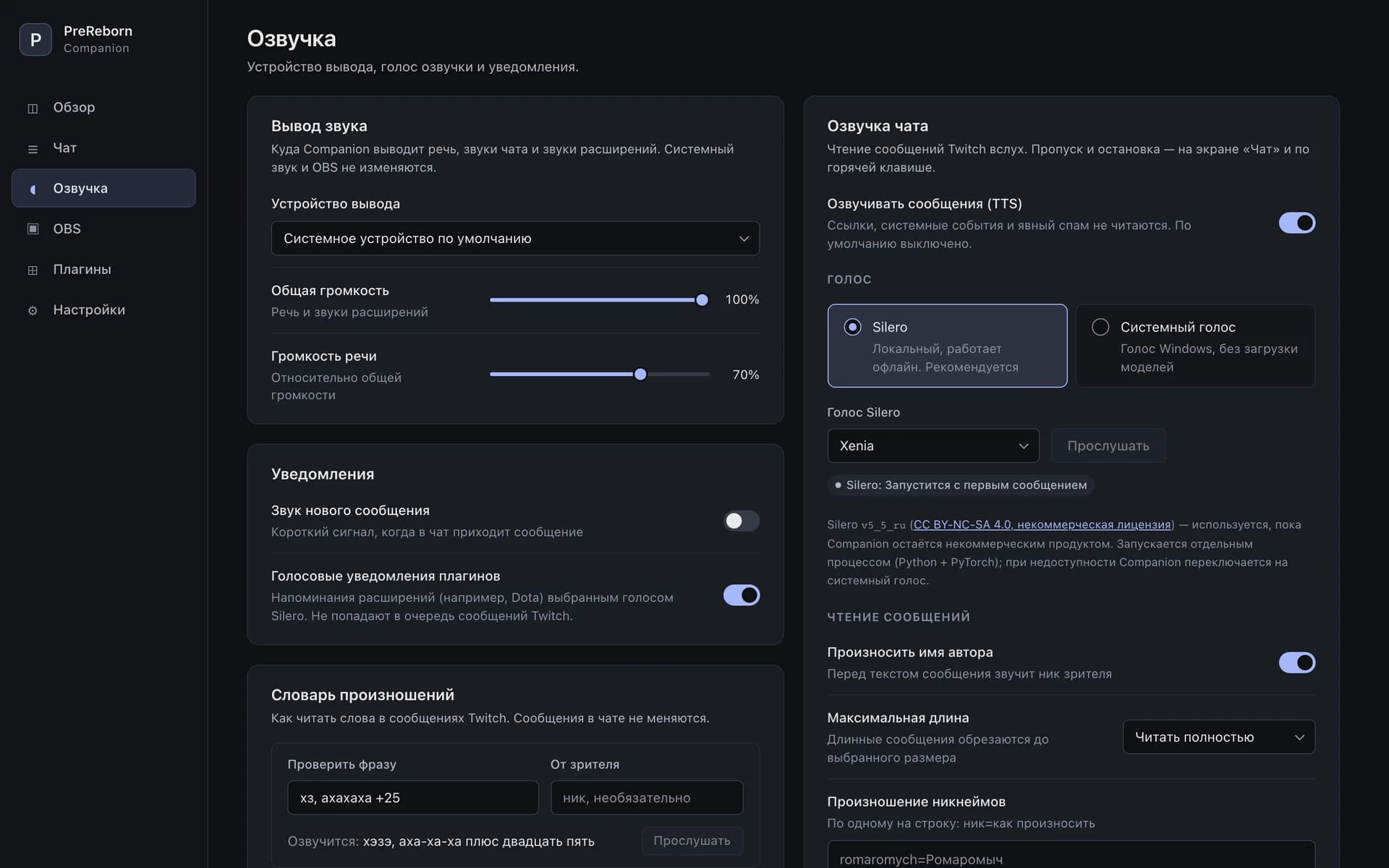
Task: Open the Обзор sidebar icon
Action: [x=33, y=108]
